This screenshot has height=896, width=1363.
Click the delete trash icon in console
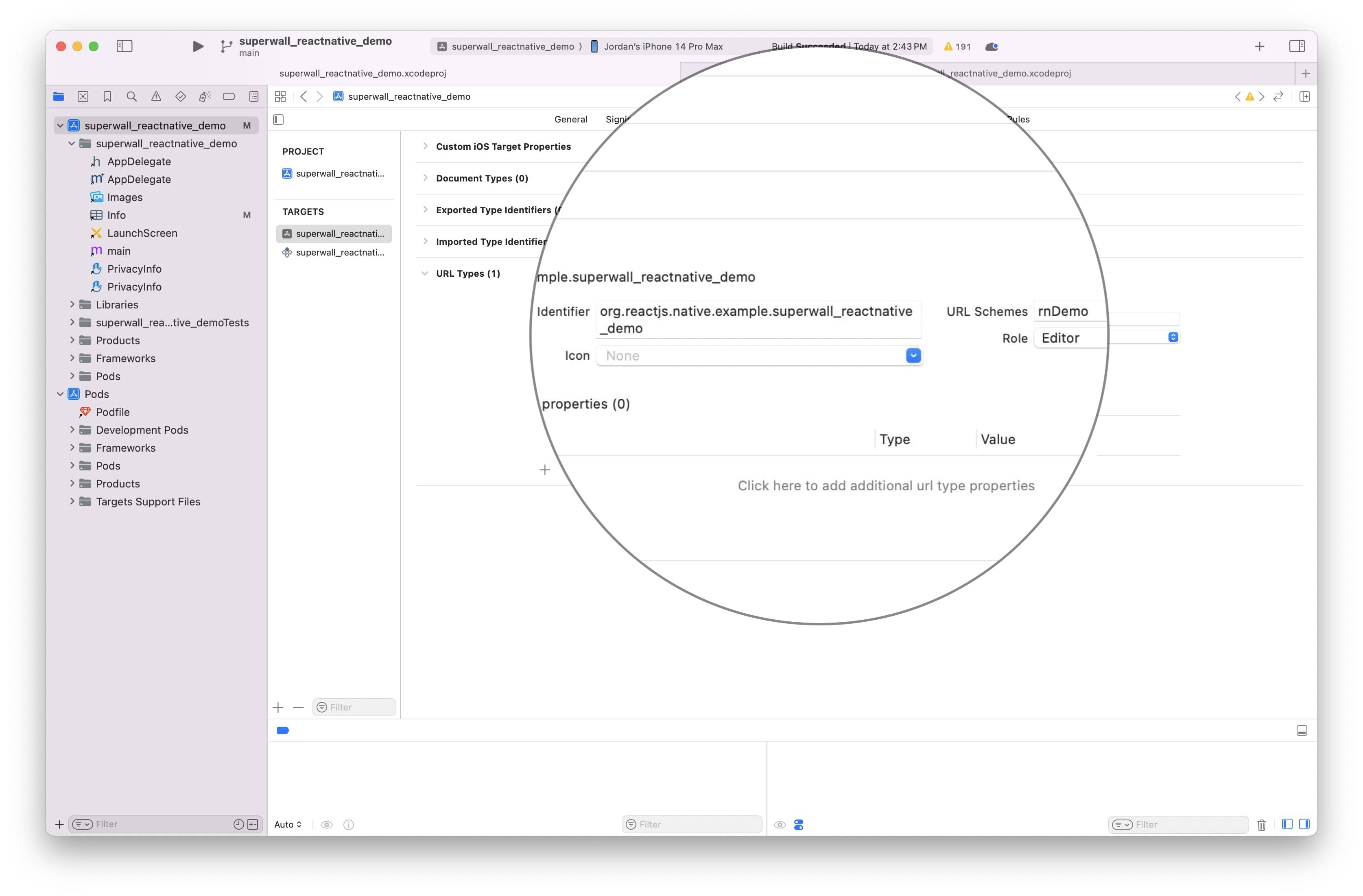point(1261,824)
